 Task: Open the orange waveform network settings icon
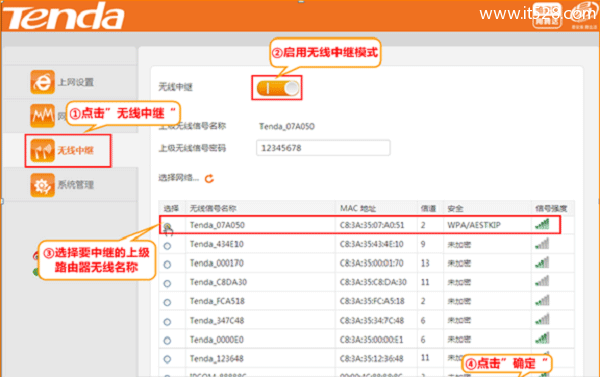42,116
